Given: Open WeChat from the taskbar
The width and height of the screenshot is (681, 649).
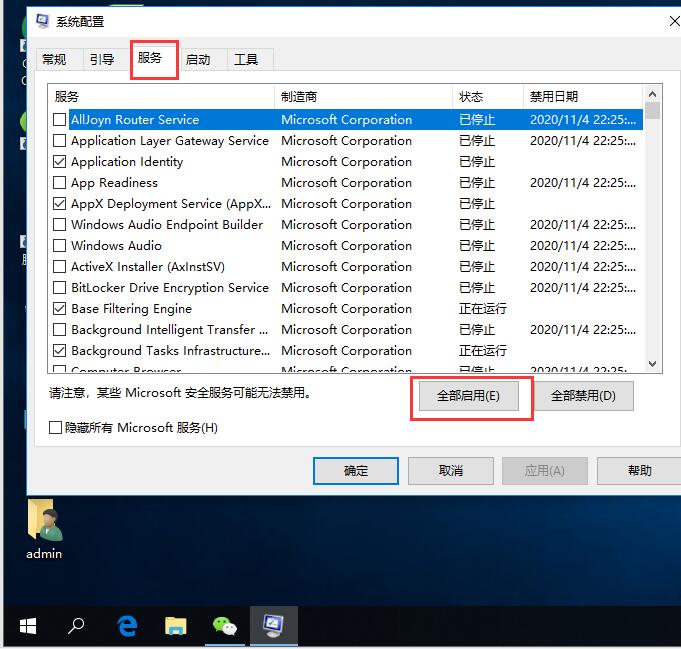Looking at the screenshot, I should pyautogui.click(x=225, y=626).
